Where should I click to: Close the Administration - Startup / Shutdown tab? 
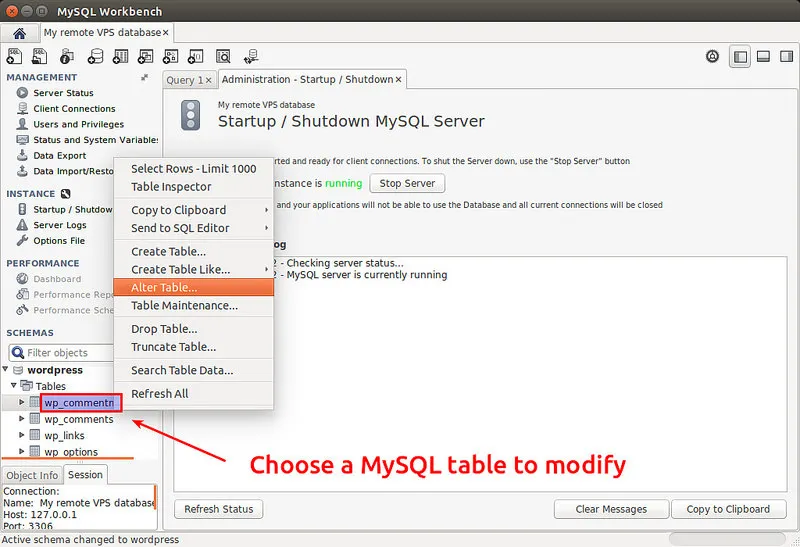click(x=398, y=80)
